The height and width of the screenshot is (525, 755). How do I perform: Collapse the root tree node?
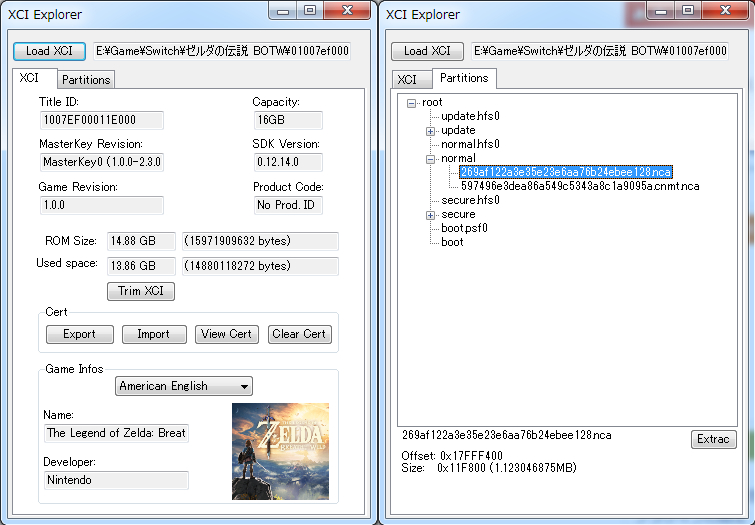411,103
